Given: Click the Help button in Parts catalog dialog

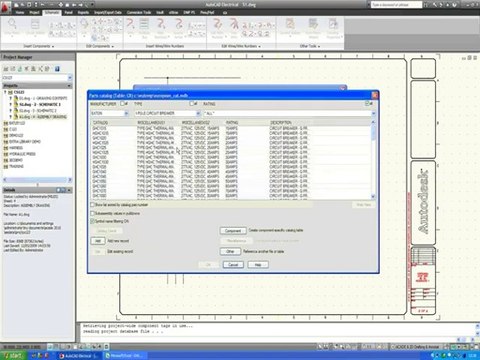Looking at the screenshot, I should tap(258, 265).
